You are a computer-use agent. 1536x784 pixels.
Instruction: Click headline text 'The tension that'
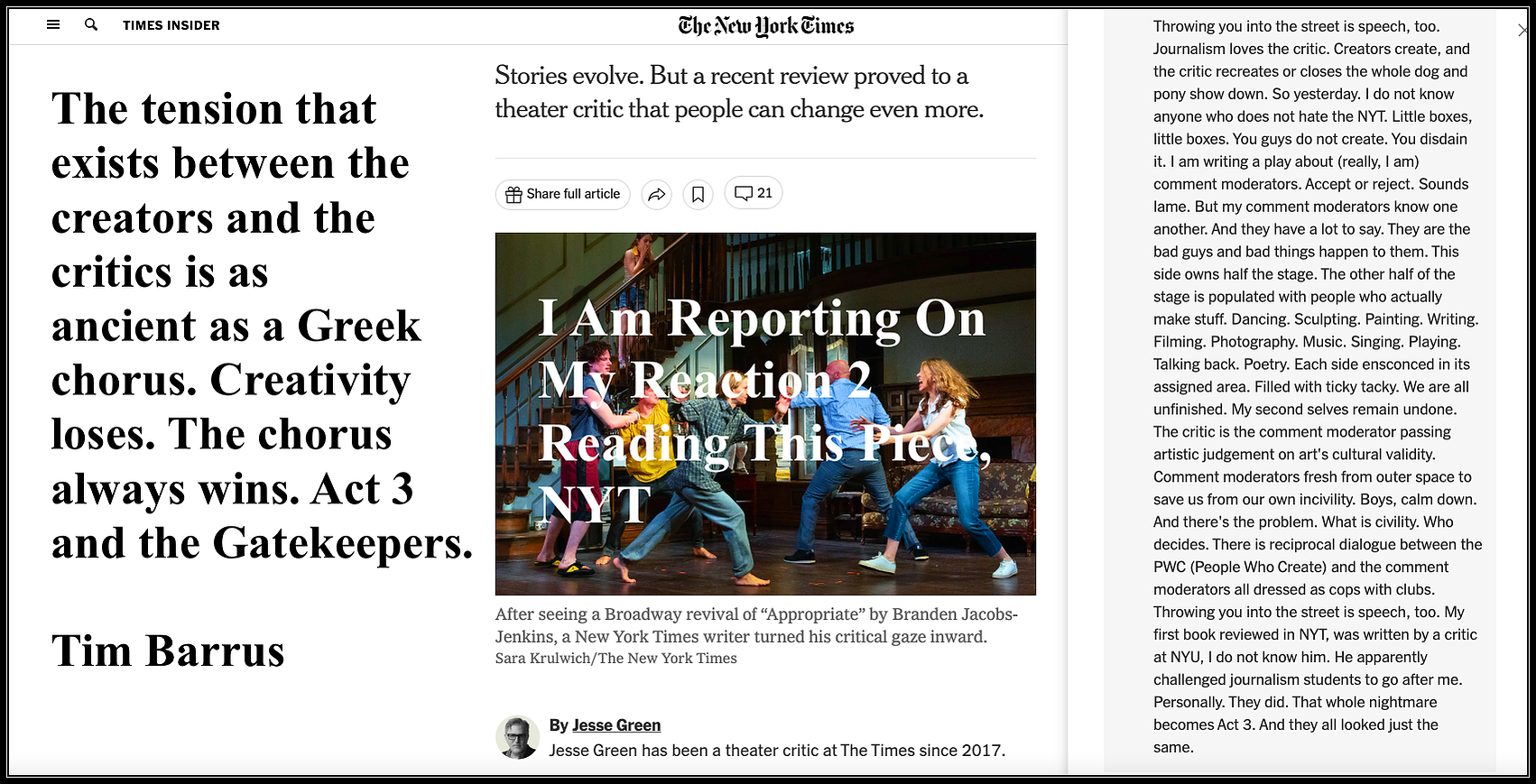click(214, 109)
